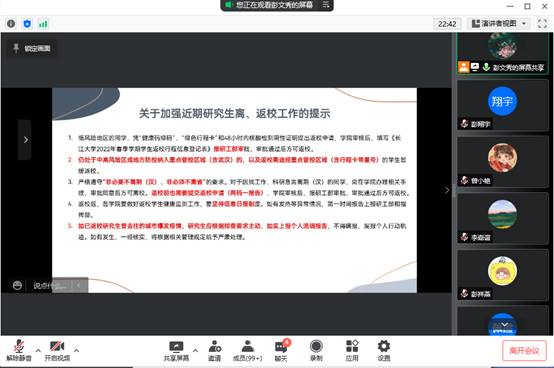Open the Share Screen tool
The height and width of the screenshot is (368, 554).
[x=176, y=350]
